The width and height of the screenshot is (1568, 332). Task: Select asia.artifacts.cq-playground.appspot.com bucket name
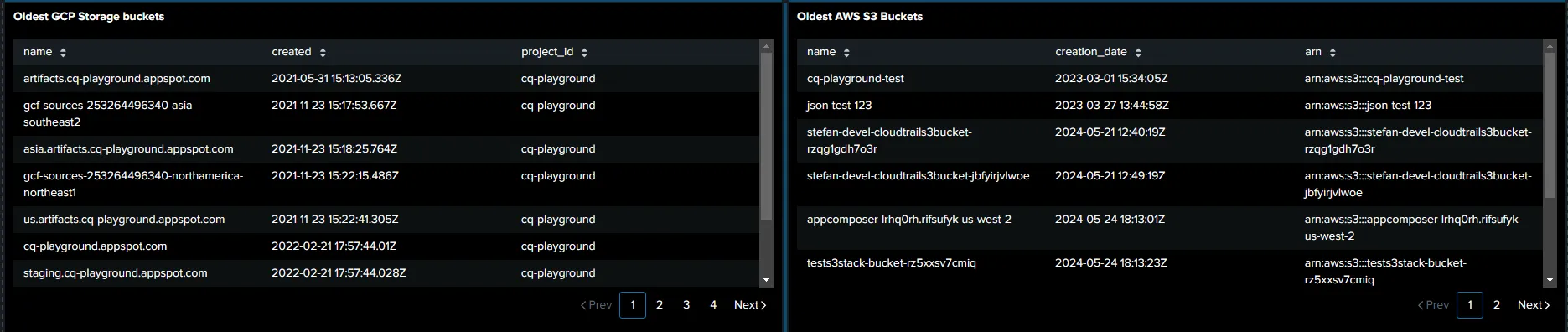pos(128,149)
